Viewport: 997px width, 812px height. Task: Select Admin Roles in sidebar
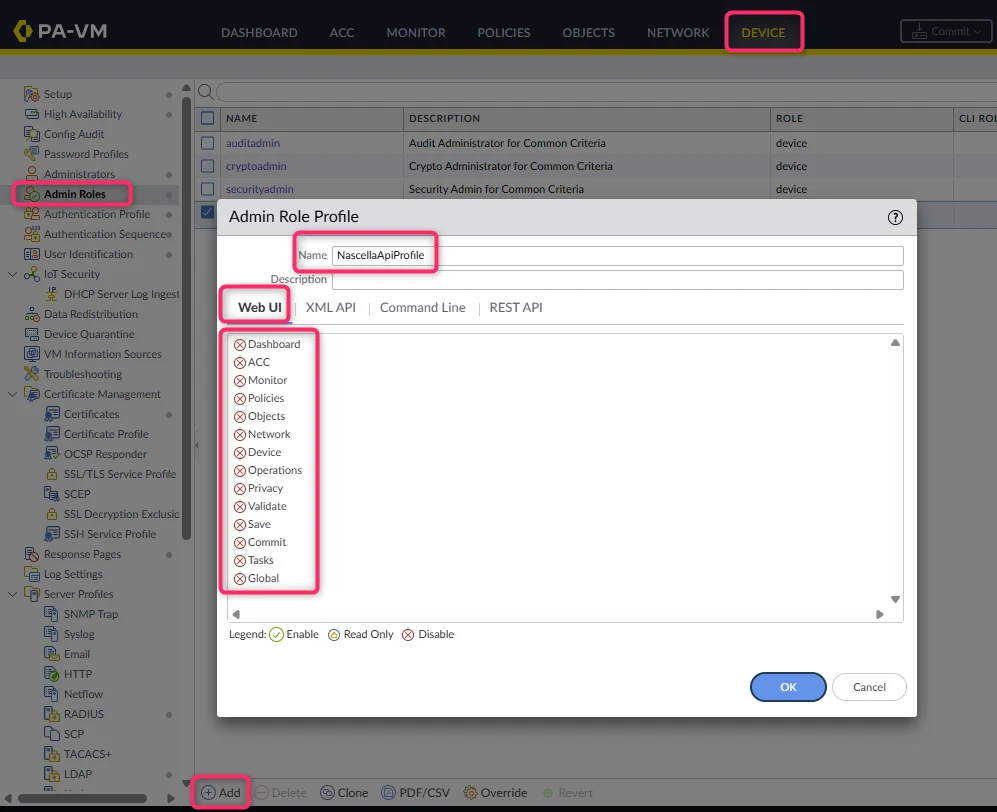(74, 194)
